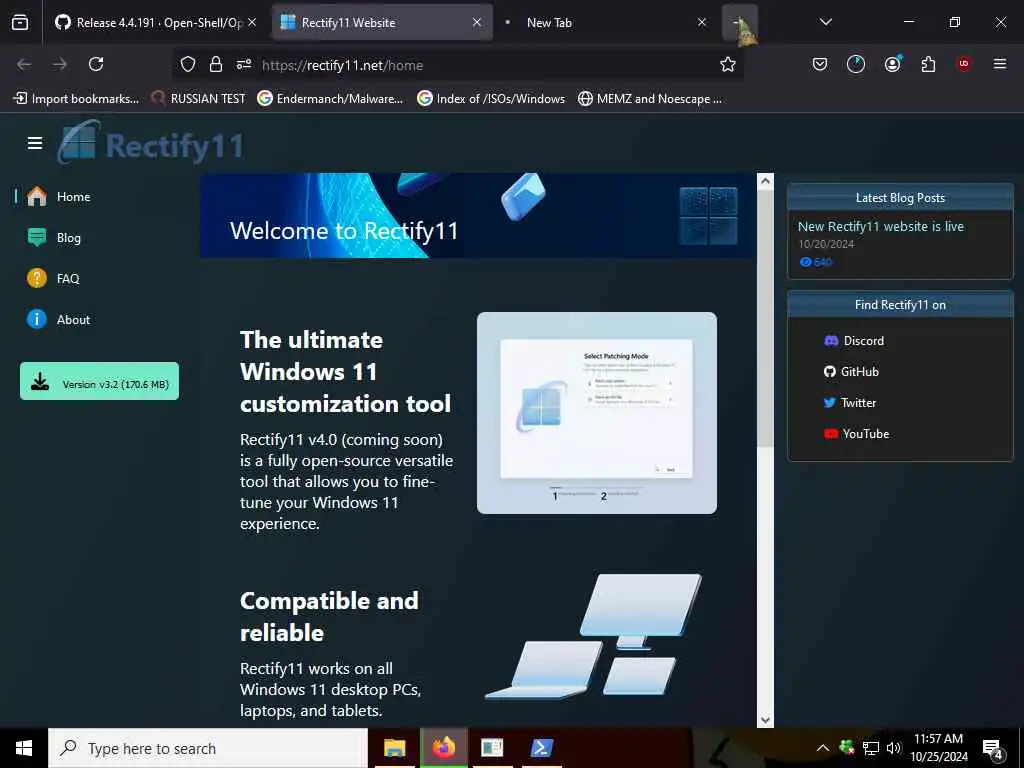Screen dimensions: 1024x768
Task: Open the Rectify11 GitHub link
Action: coord(852,372)
